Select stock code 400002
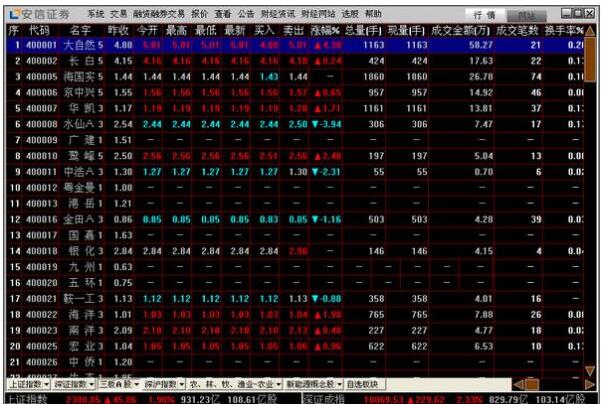 tap(41, 61)
